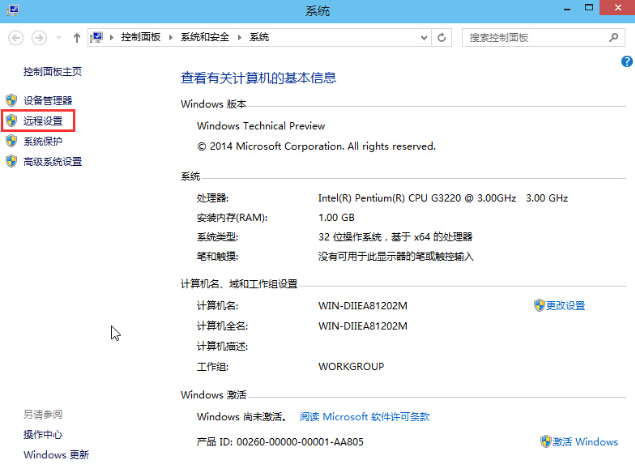Go up one level with up arrow
The width and height of the screenshot is (635, 473).
click(x=77, y=37)
